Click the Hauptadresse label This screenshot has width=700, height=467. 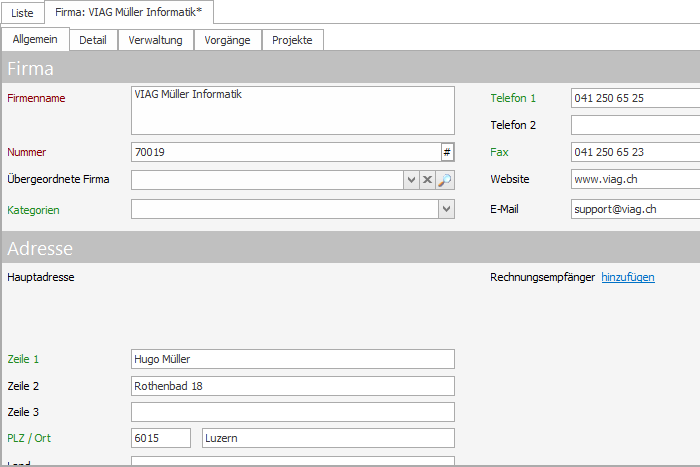coord(41,277)
